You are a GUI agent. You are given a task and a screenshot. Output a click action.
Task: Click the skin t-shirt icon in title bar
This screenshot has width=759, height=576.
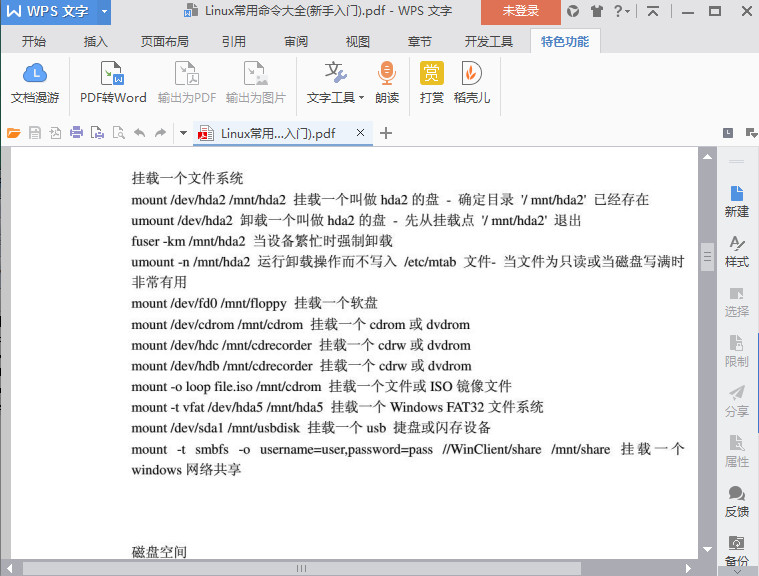pyautogui.click(x=596, y=11)
